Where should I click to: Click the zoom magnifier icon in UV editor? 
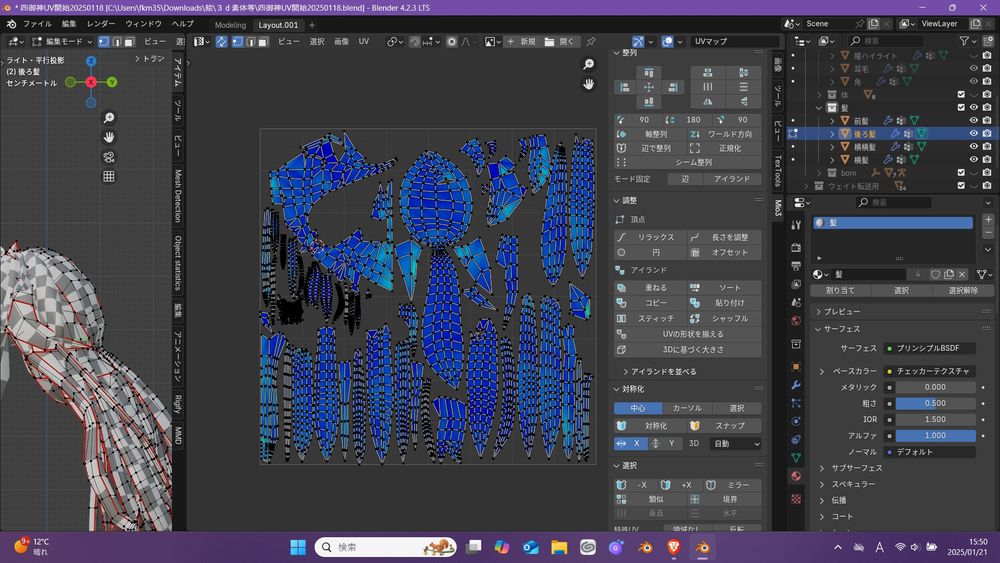(589, 64)
